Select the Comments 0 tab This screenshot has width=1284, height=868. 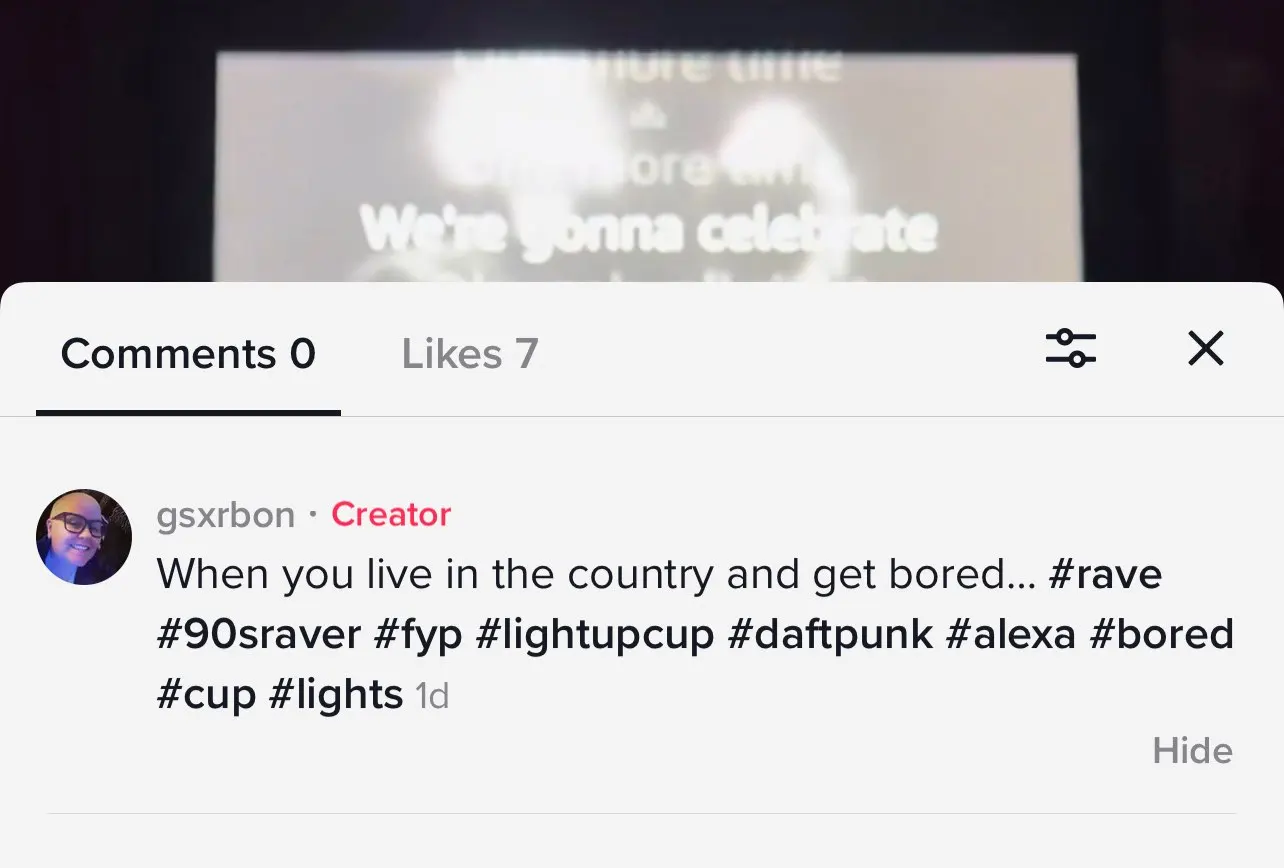(188, 354)
